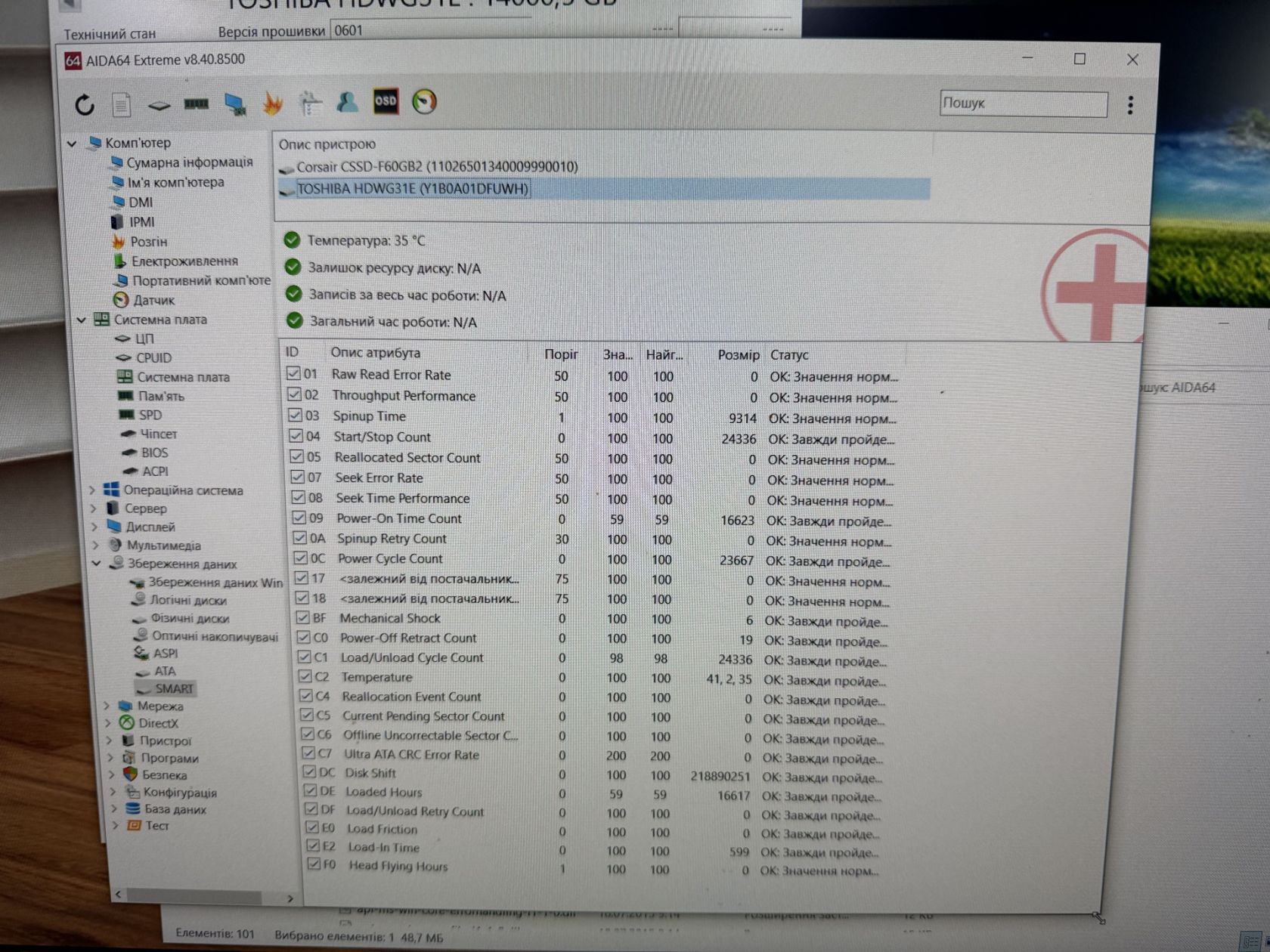Viewport: 1270px width, 952px height.
Task: Open the gauge benchmark toolbar icon
Action: tap(424, 101)
